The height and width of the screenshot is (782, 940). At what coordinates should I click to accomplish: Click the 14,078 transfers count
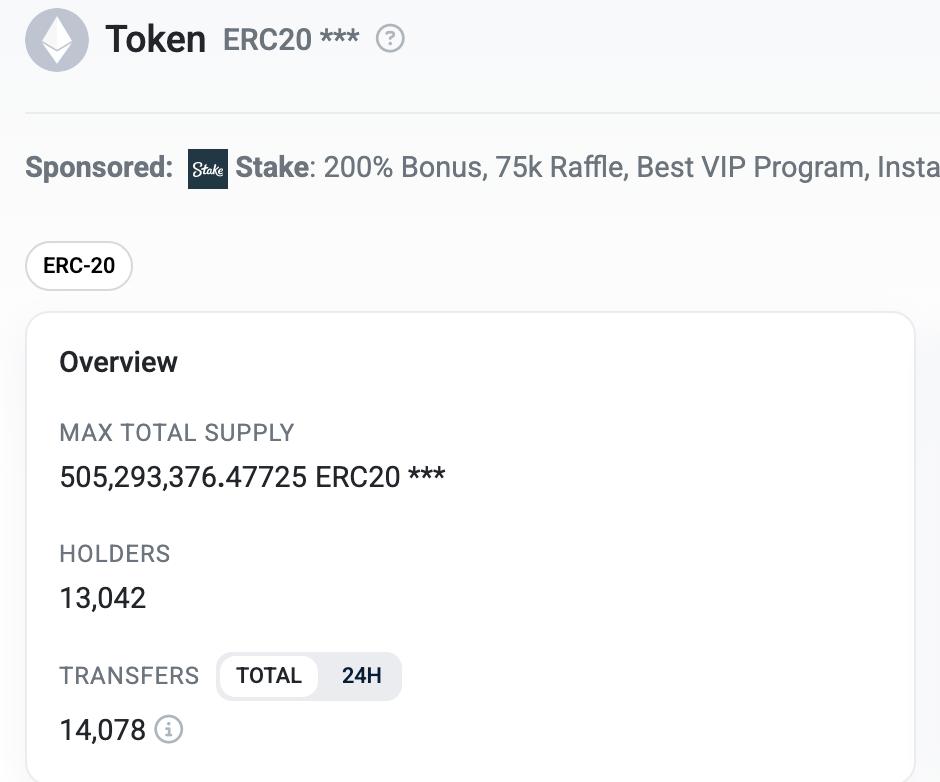[103, 730]
